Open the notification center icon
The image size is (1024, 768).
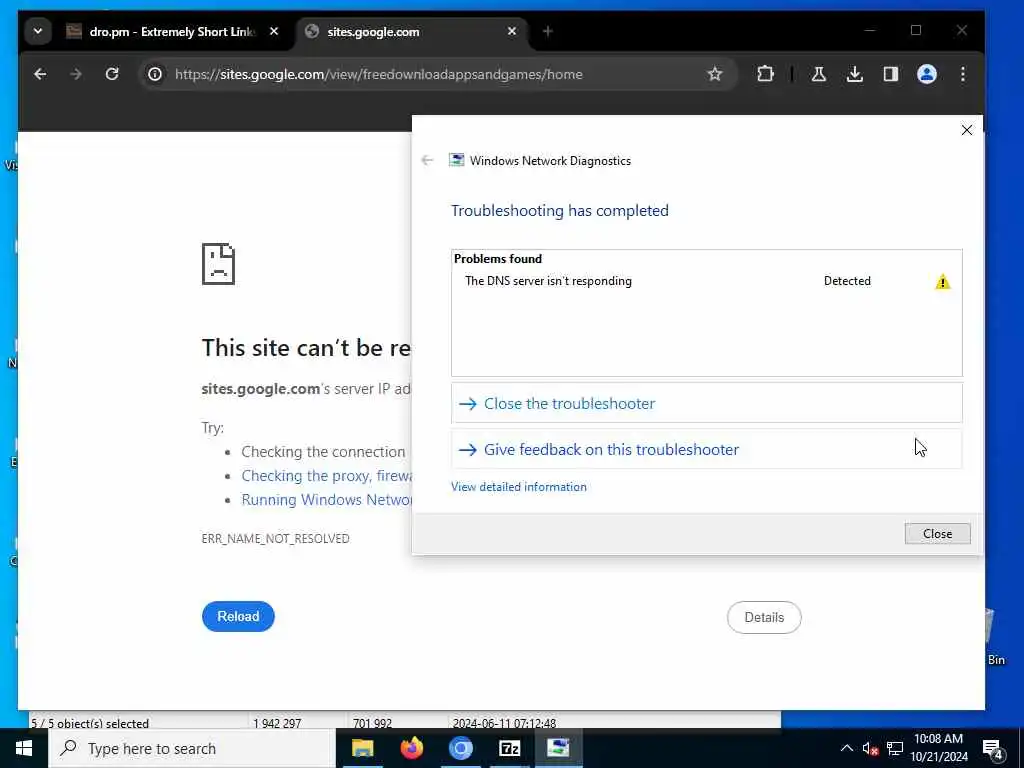(x=993, y=750)
